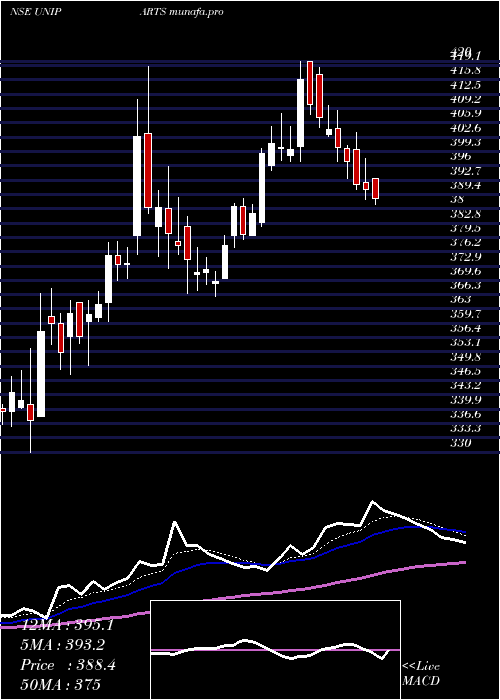The width and height of the screenshot is (500, 700).
Task: Select the 333.3 price axis label
Action: (x=464, y=429)
